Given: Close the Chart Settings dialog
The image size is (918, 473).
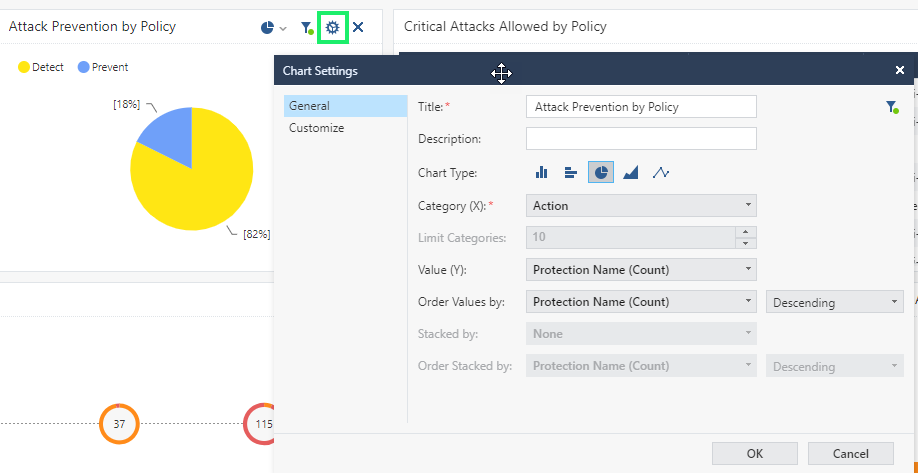Looking at the screenshot, I should pyautogui.click(x=900, y=70).
